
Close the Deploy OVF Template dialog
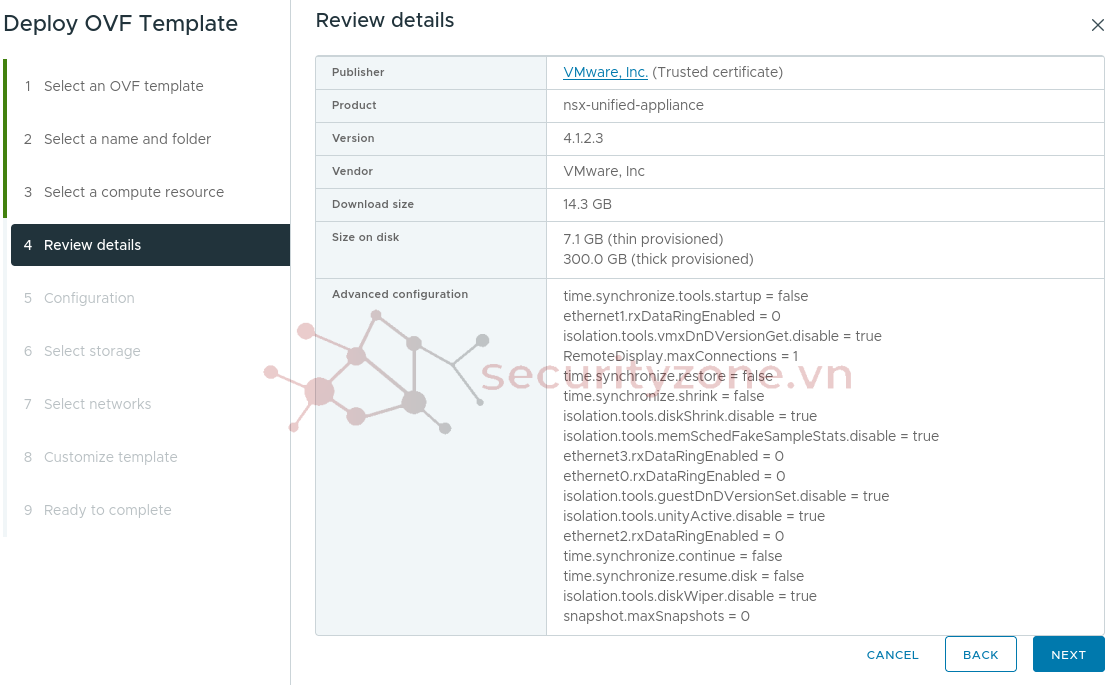pyautogui.click(x=1097, y=26)
